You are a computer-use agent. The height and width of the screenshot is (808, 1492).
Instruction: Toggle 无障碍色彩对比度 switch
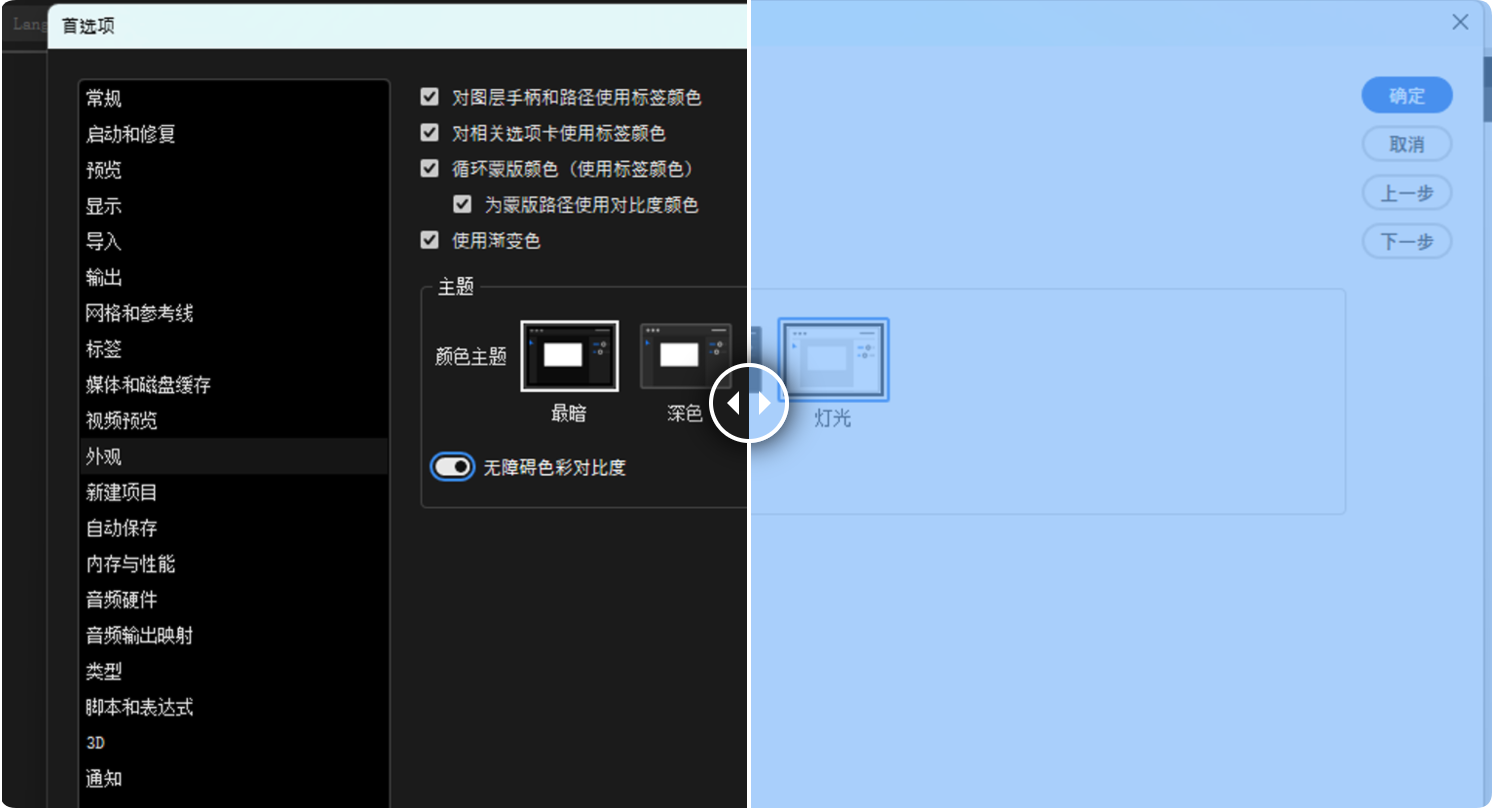coord(453,467)
